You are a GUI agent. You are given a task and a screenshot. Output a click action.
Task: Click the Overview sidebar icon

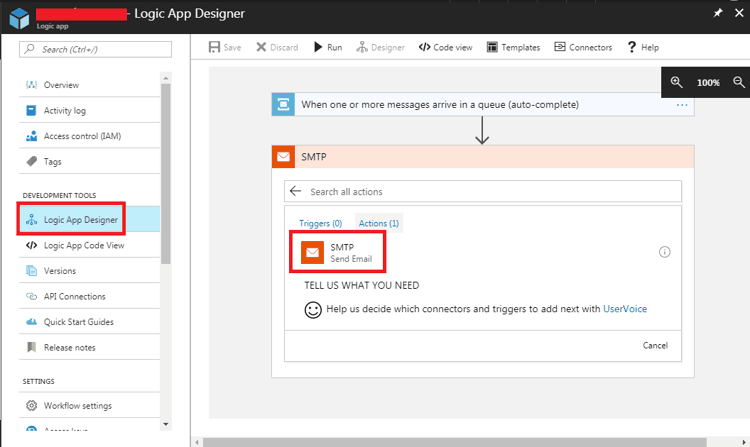[32, 85]
